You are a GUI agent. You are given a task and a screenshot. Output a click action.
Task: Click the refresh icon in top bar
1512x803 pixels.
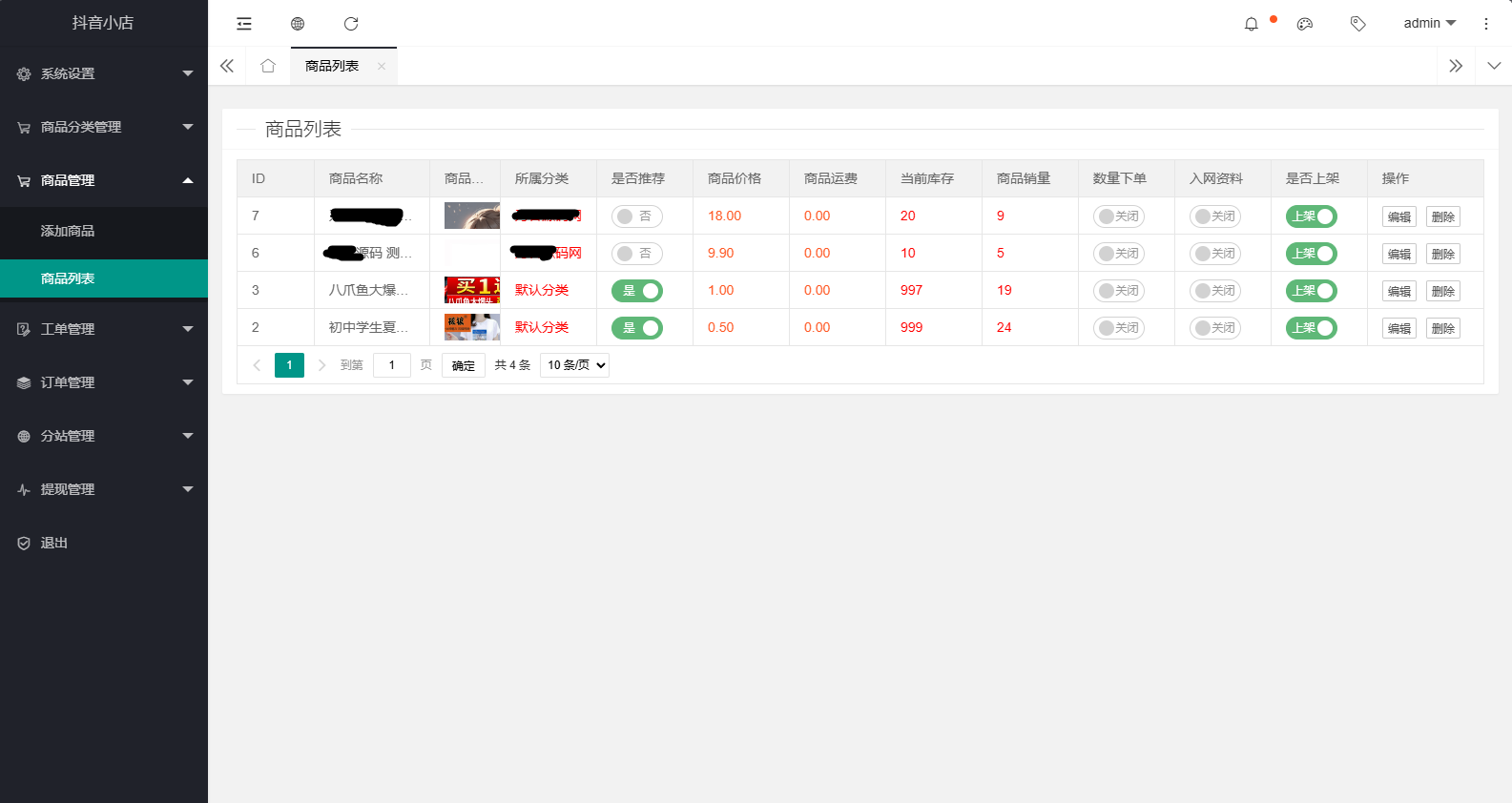(351, 24)
